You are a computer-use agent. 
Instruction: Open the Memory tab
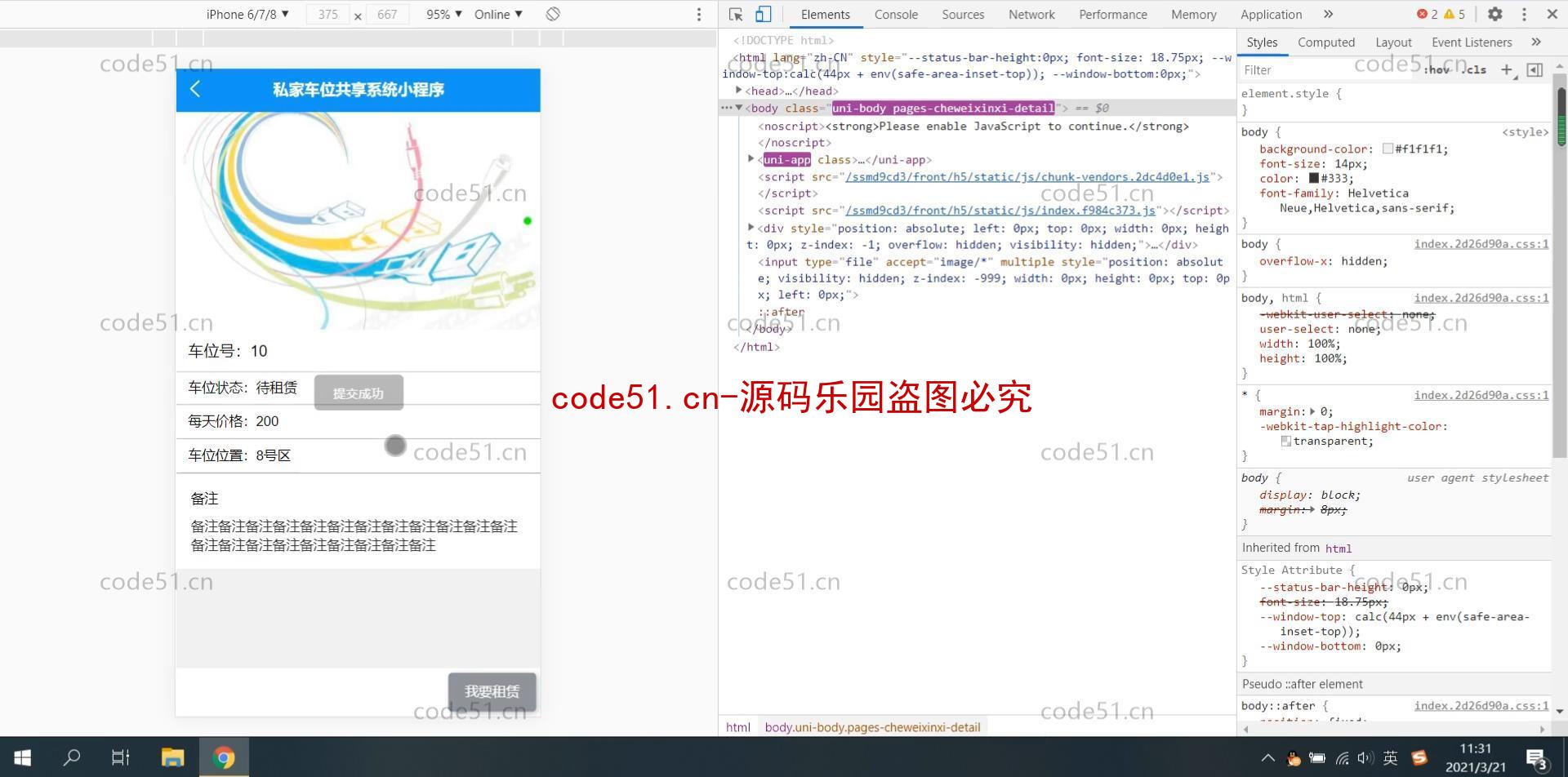click(x=1193, y=15)
